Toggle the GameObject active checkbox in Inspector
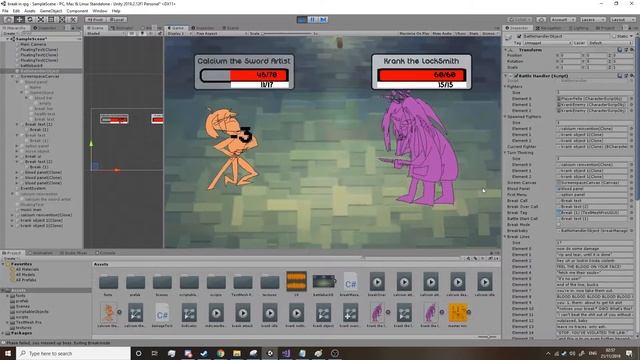640x360 pixels. (x=519, y=36)
